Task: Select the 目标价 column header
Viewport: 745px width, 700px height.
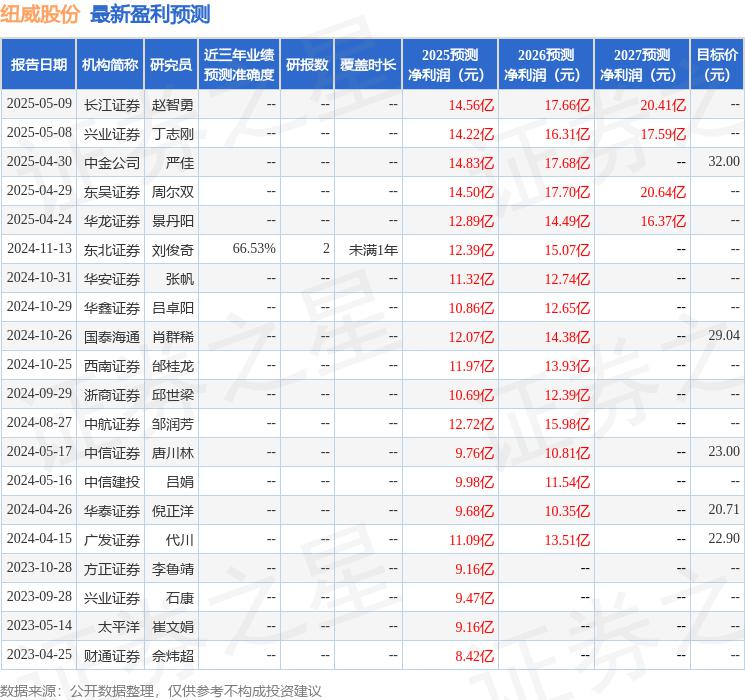Action: click(717, 64)
